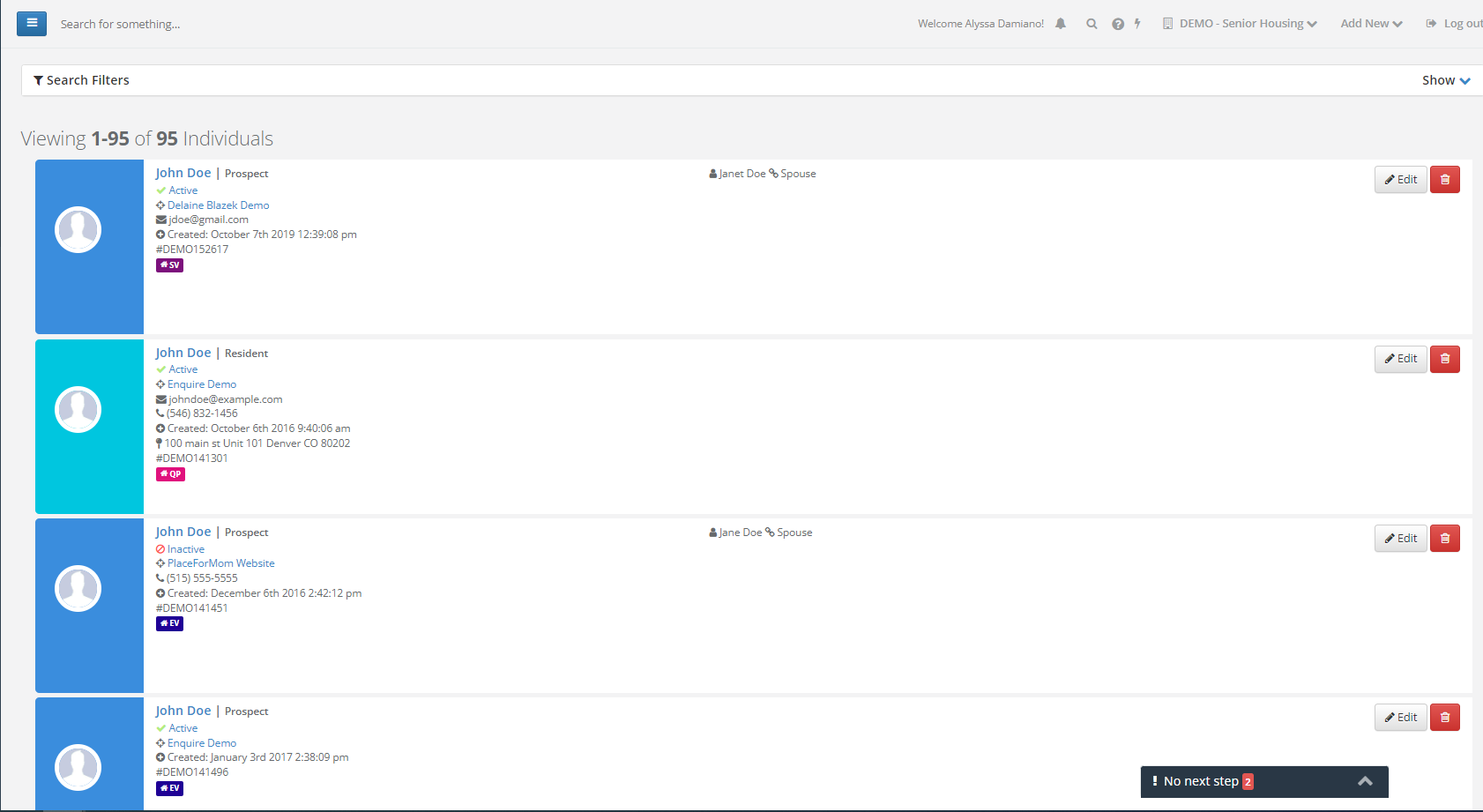Click the red 2 badge on No next step
The height and width of the screenshot is (812, 1483).
tap(1248, 782)
